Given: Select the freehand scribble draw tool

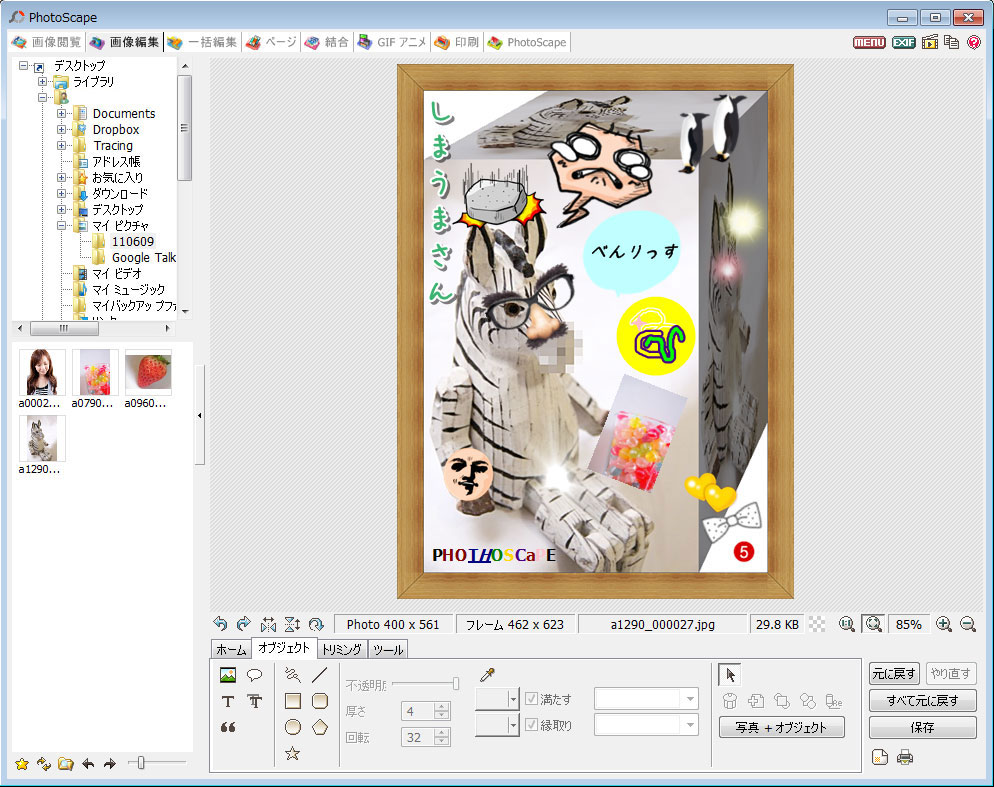Looking at the screenshot, I should [x=292, y=675].
